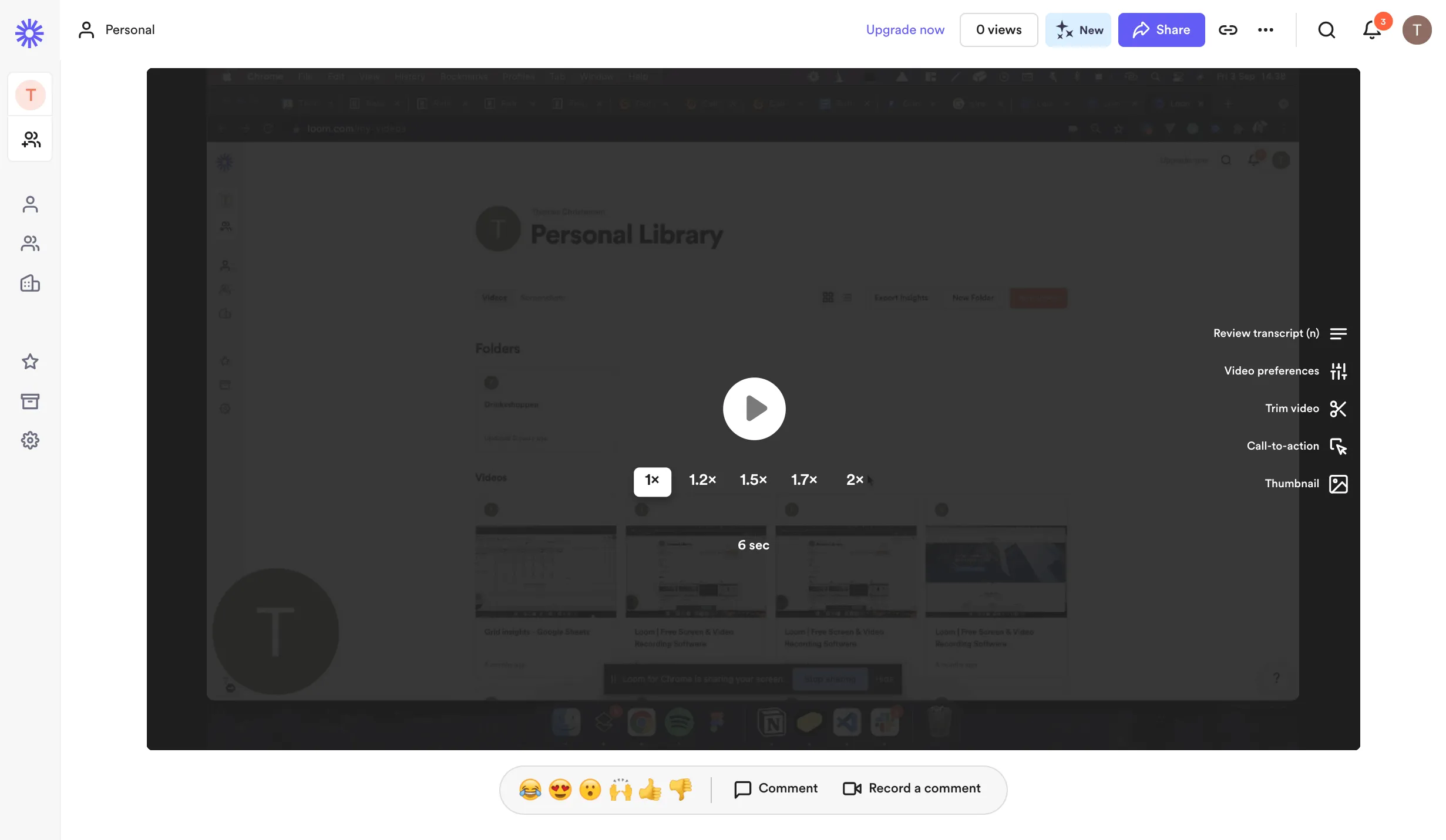Open the workspace buildings icon in sidebar
The width and height of the screenshot is (1446, 840).
point(31,284)
